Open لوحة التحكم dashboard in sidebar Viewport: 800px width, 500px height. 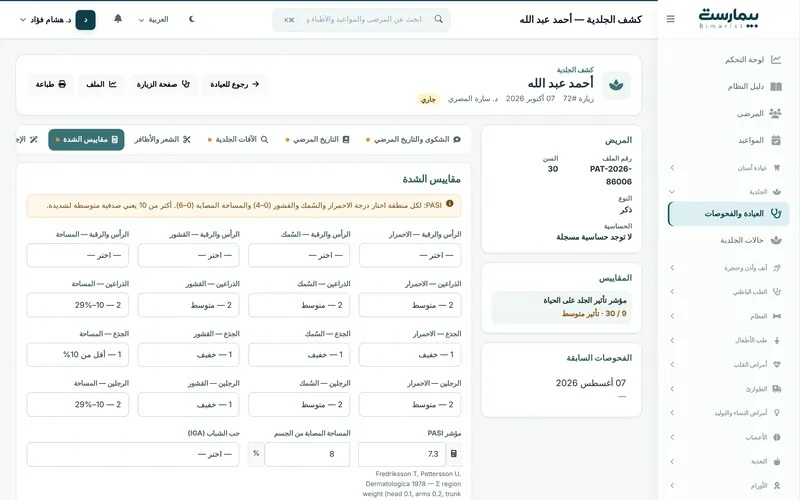coord(729,60)
